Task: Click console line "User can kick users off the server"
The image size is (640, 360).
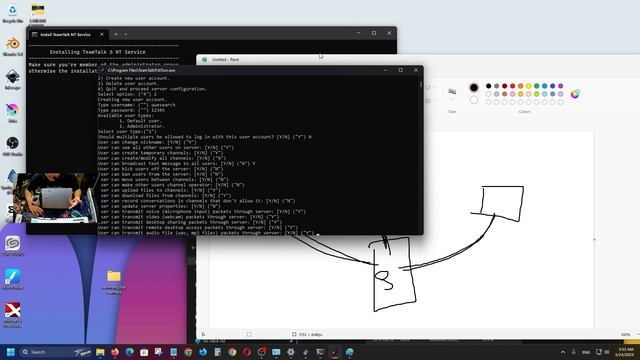Action: coord(160,169)
